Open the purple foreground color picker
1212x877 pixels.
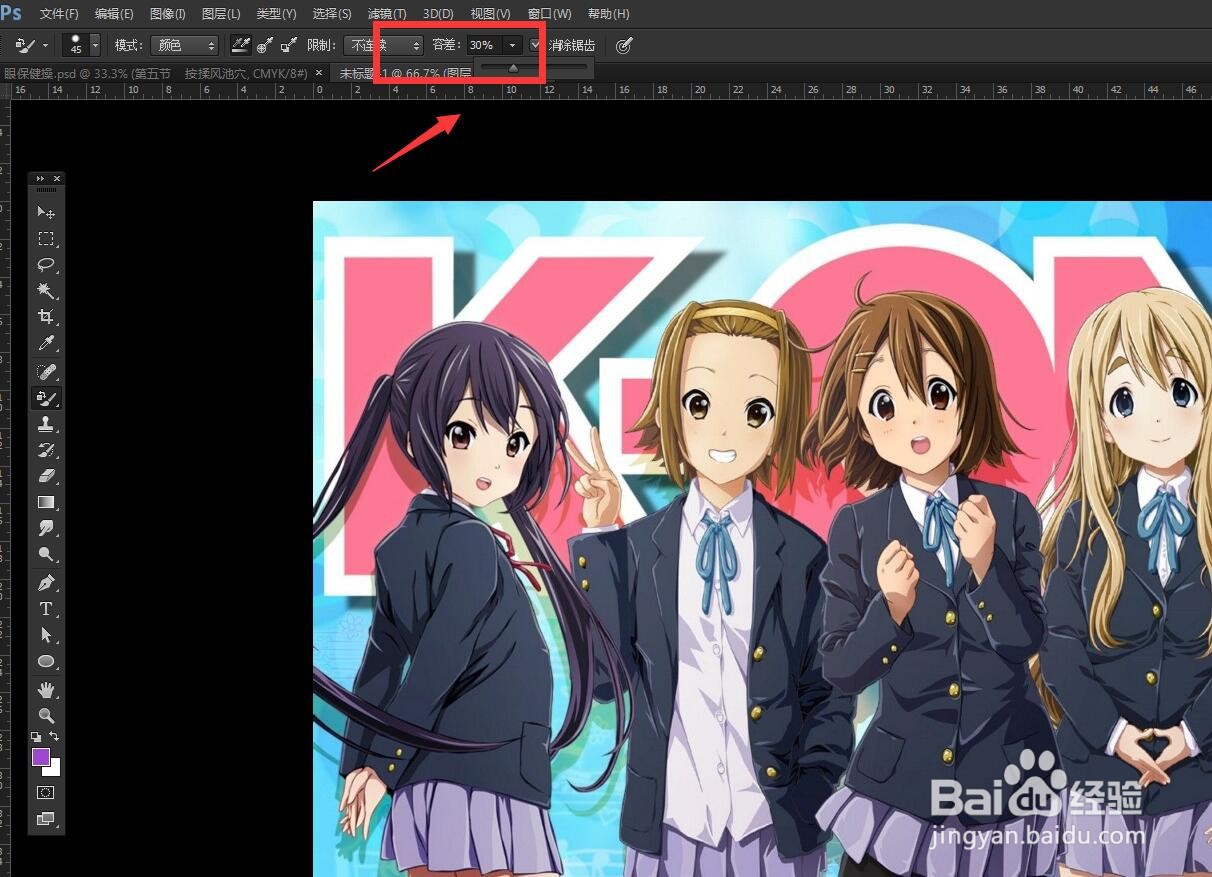click(40, 756)
